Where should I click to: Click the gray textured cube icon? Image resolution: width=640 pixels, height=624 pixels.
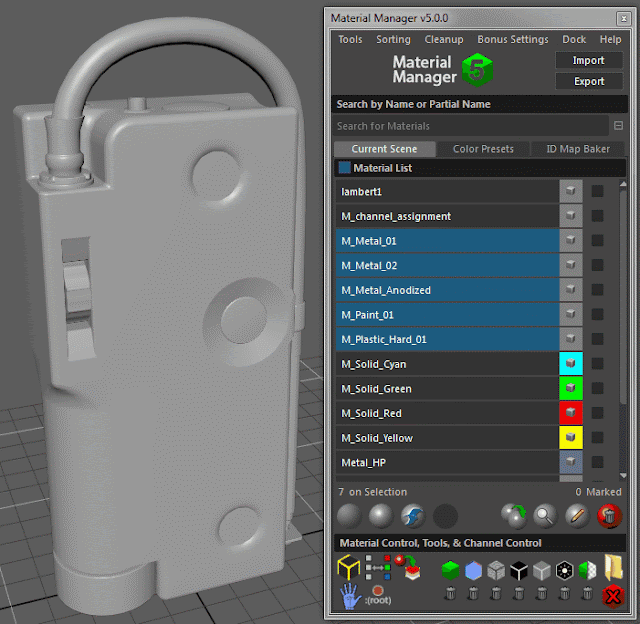496,570
